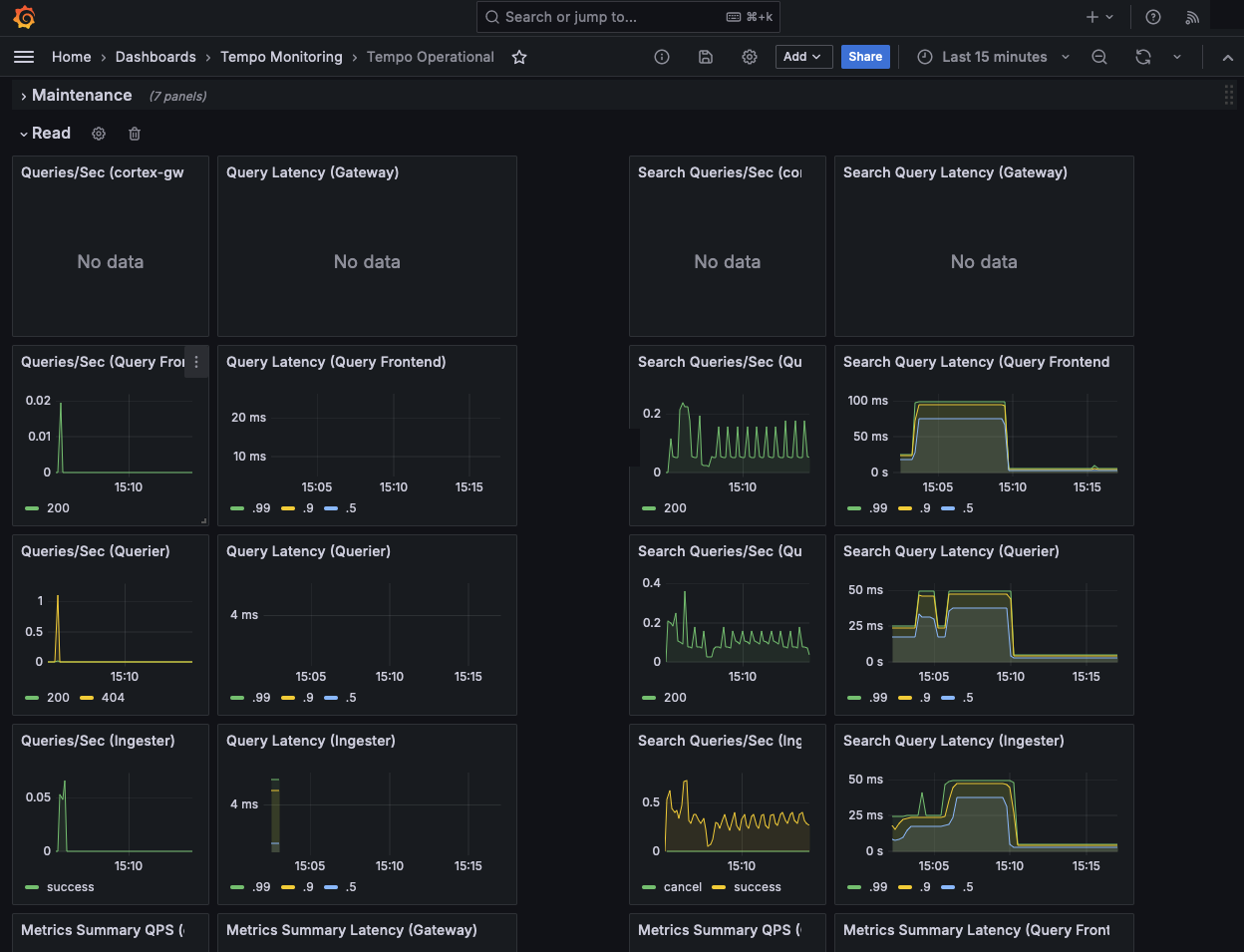This screenshot has width=1244, height=952.
Task: Delete the Read row via trash icon
Action: tap(134, 133)
